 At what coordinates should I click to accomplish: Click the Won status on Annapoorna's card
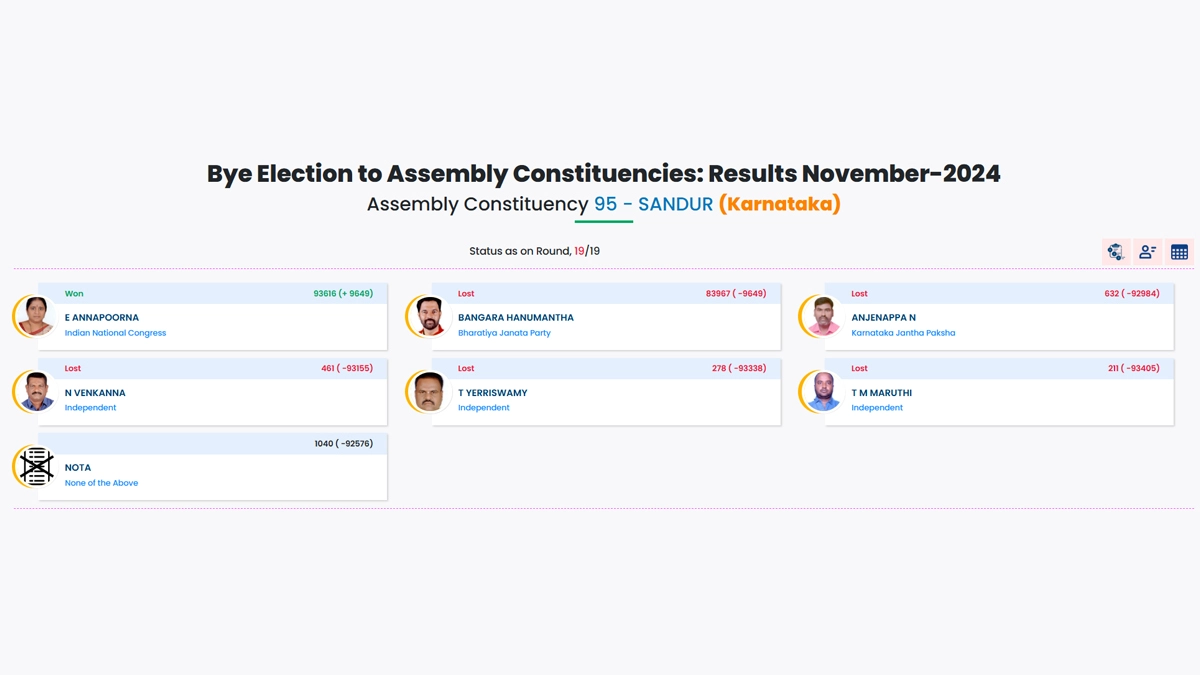pyautogui.click(x=74, y=294)
